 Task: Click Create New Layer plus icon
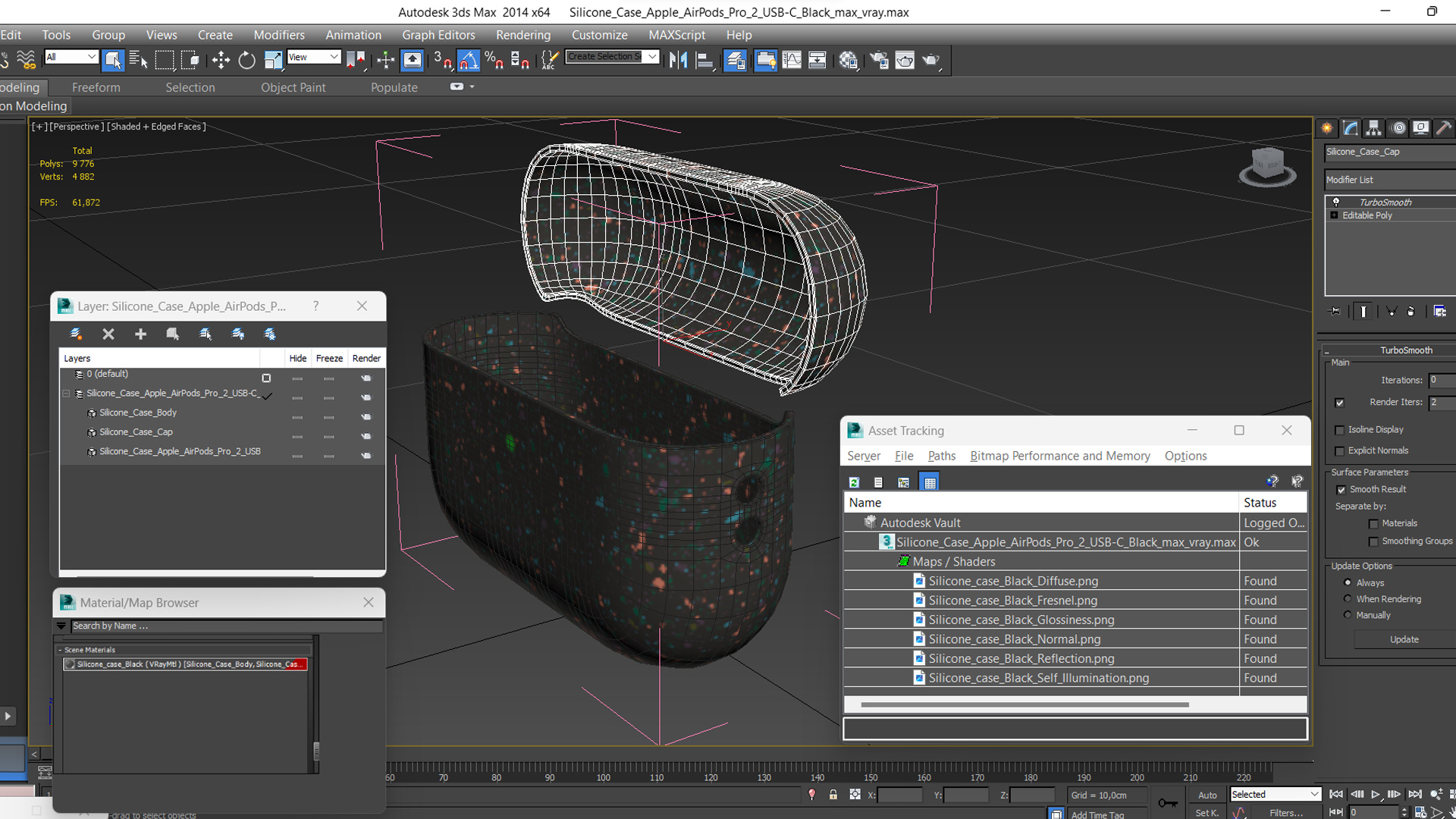[x=140, y=334]
